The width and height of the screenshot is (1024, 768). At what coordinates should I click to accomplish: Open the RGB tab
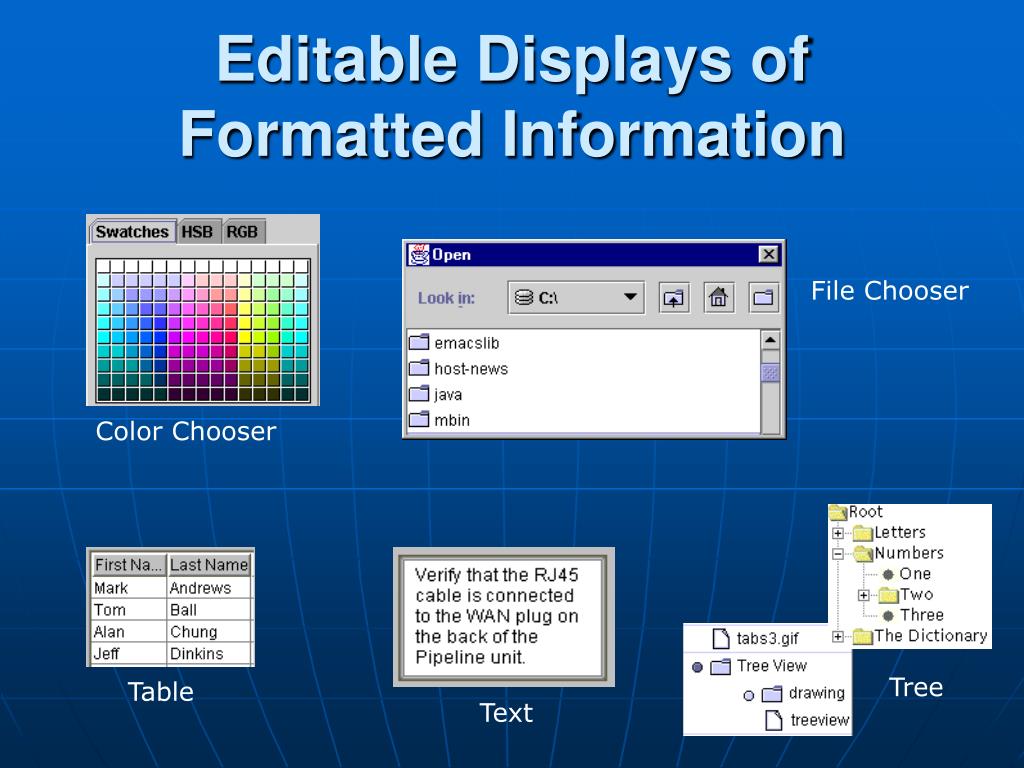pyautogui.click(x=242, y=232)
